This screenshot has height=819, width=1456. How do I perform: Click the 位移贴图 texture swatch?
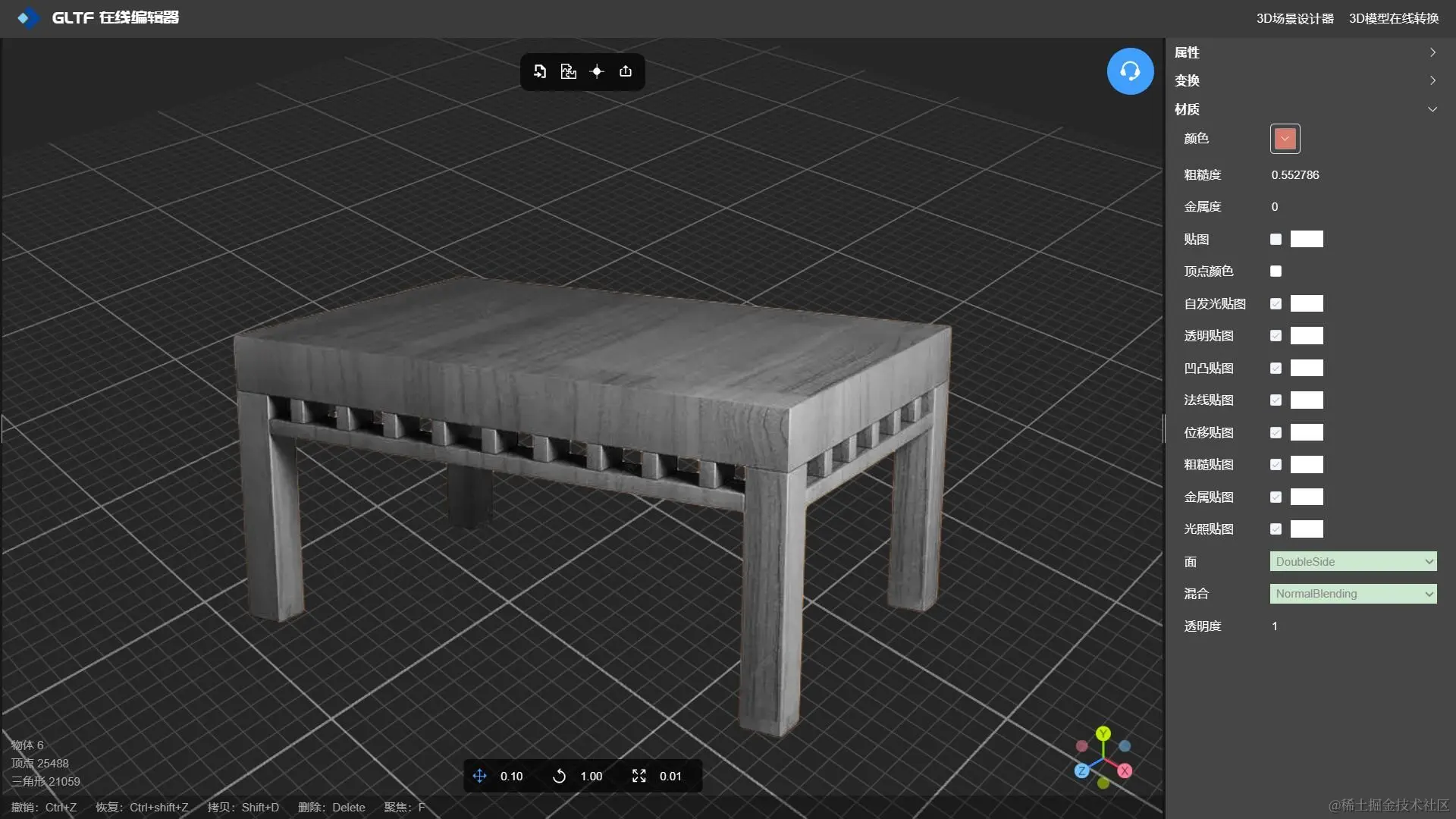(x=1307, y=432)
